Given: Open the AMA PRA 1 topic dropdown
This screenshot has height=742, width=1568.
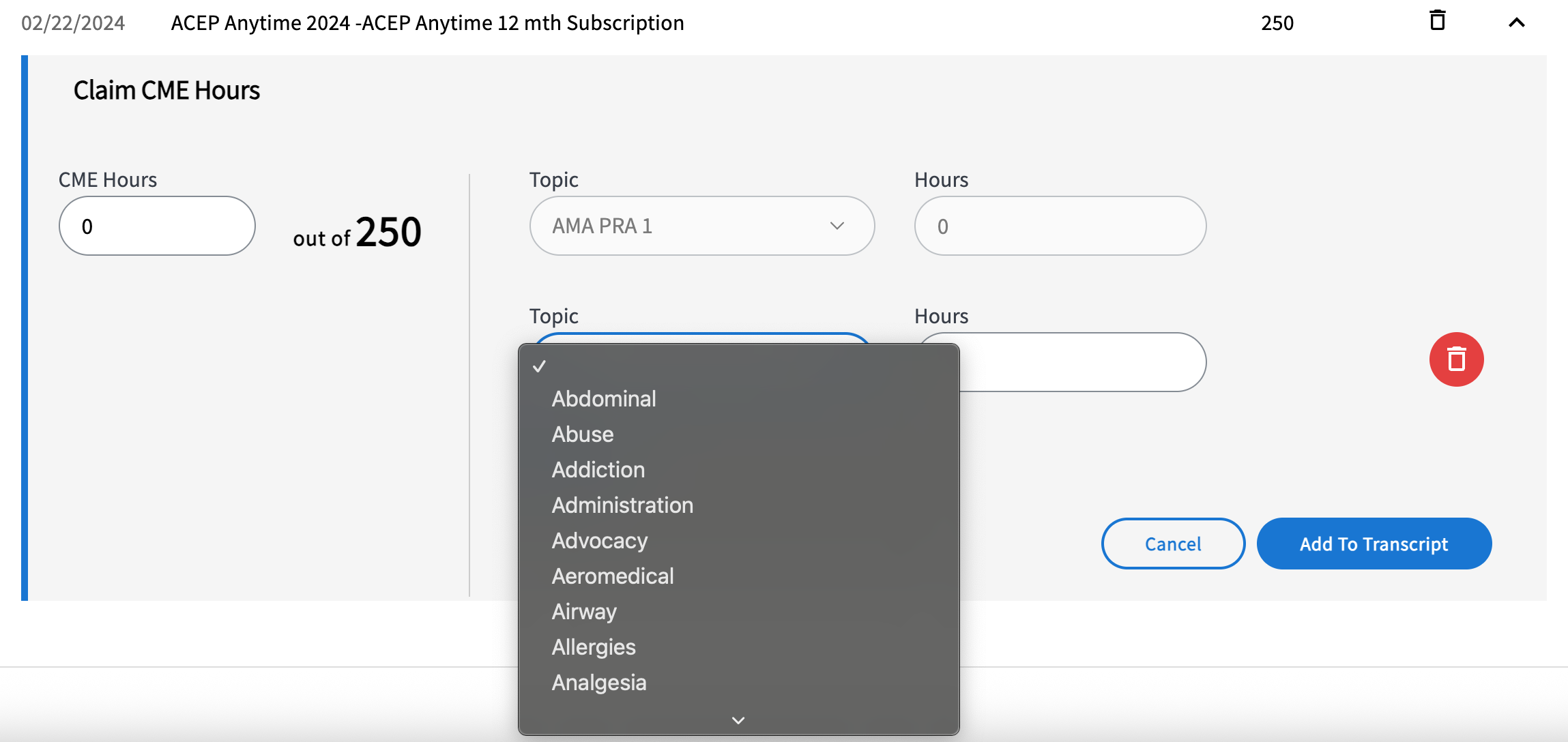Looking at the screenshot, I should pyautogui.click(x=701, y=226).
